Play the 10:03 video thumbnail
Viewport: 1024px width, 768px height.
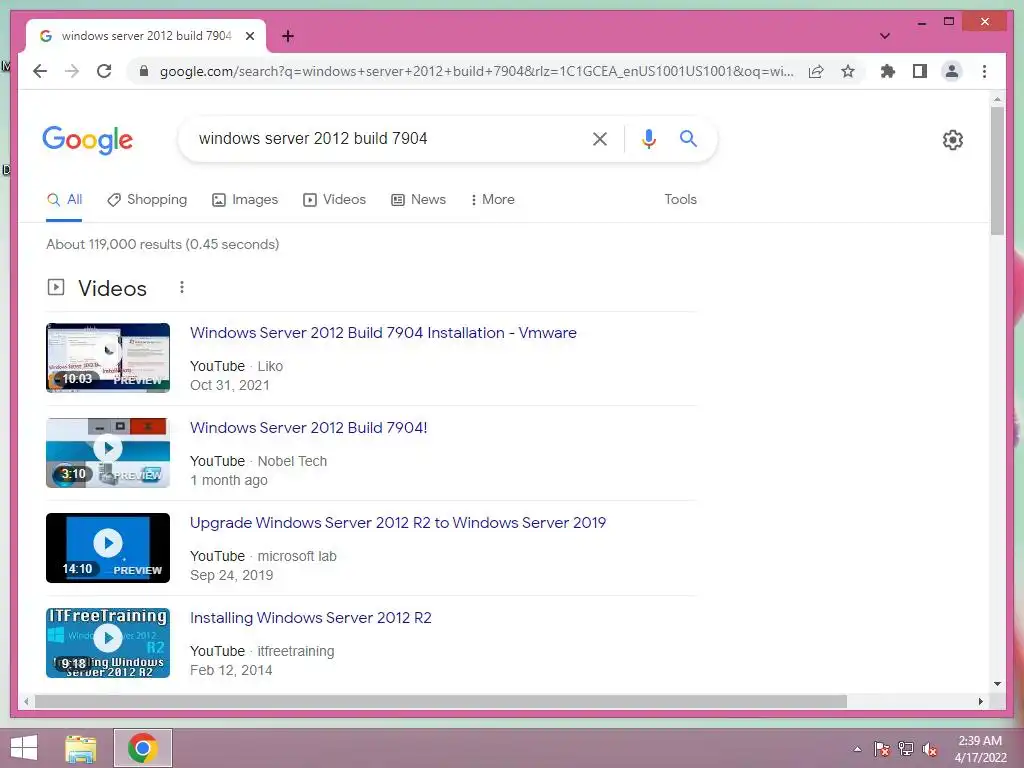point(108,358)
